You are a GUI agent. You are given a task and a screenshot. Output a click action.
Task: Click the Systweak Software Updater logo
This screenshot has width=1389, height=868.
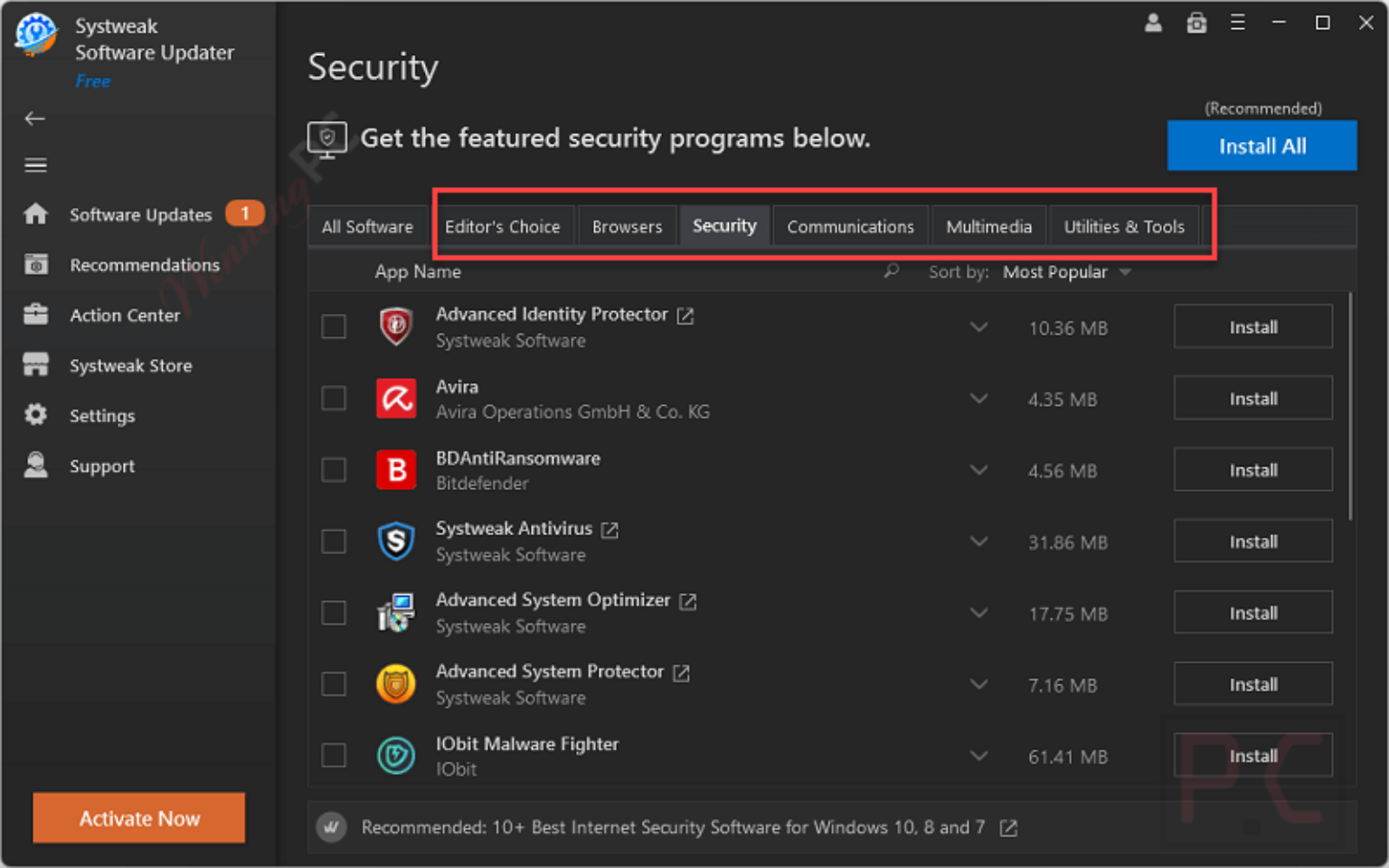pyautogui.click(x=36, y=34)
